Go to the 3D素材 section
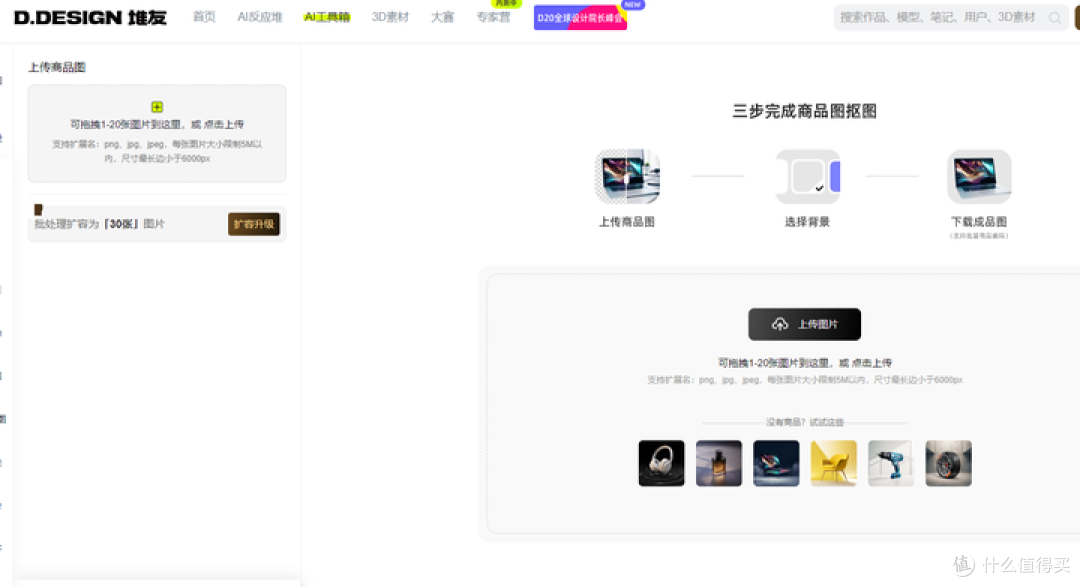Viewport: 1080px width, 587px height. click(390, 17)
